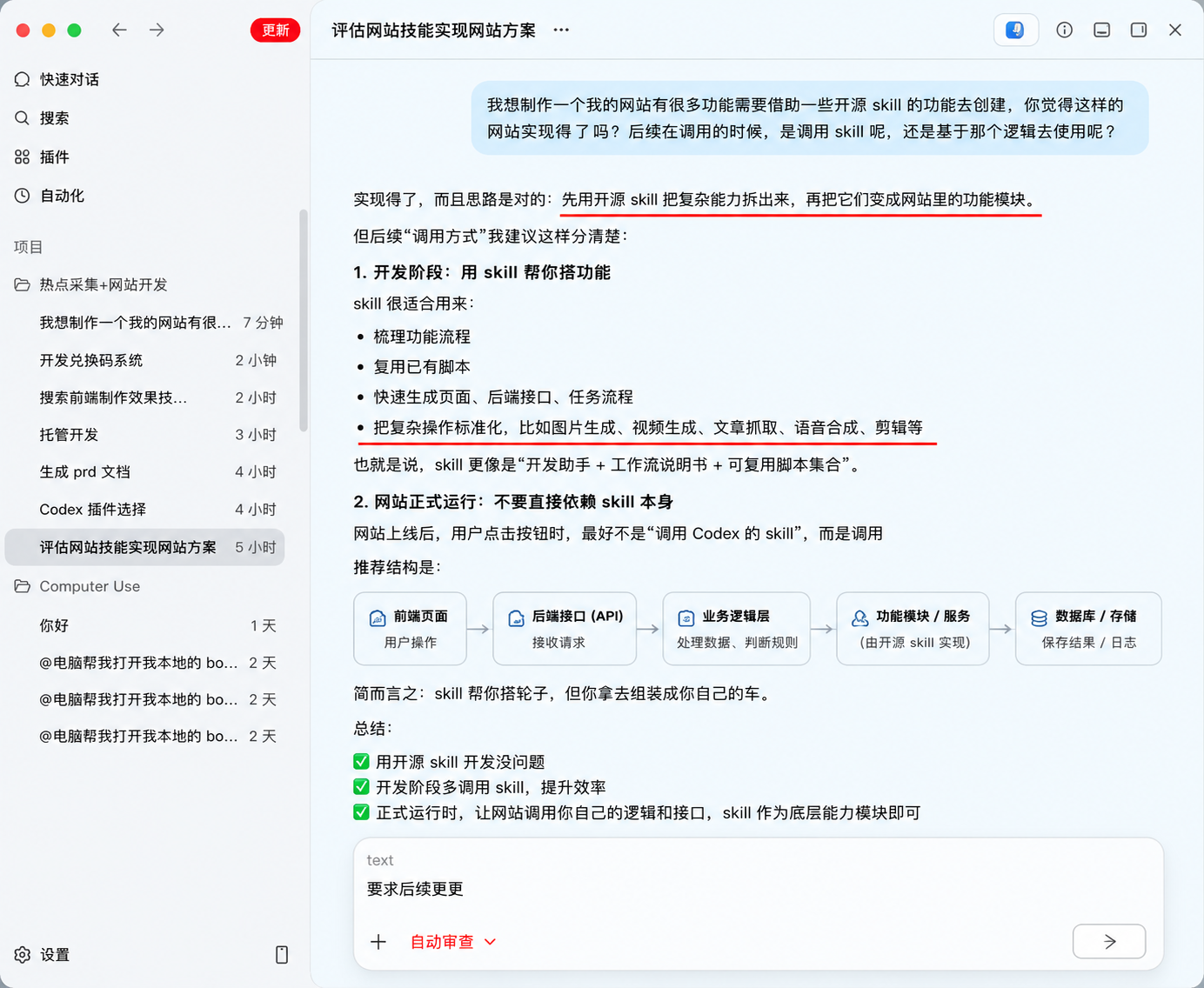Screen dimensions: 1204x988
Task: Open the info circle icon
Action: 1065,30
